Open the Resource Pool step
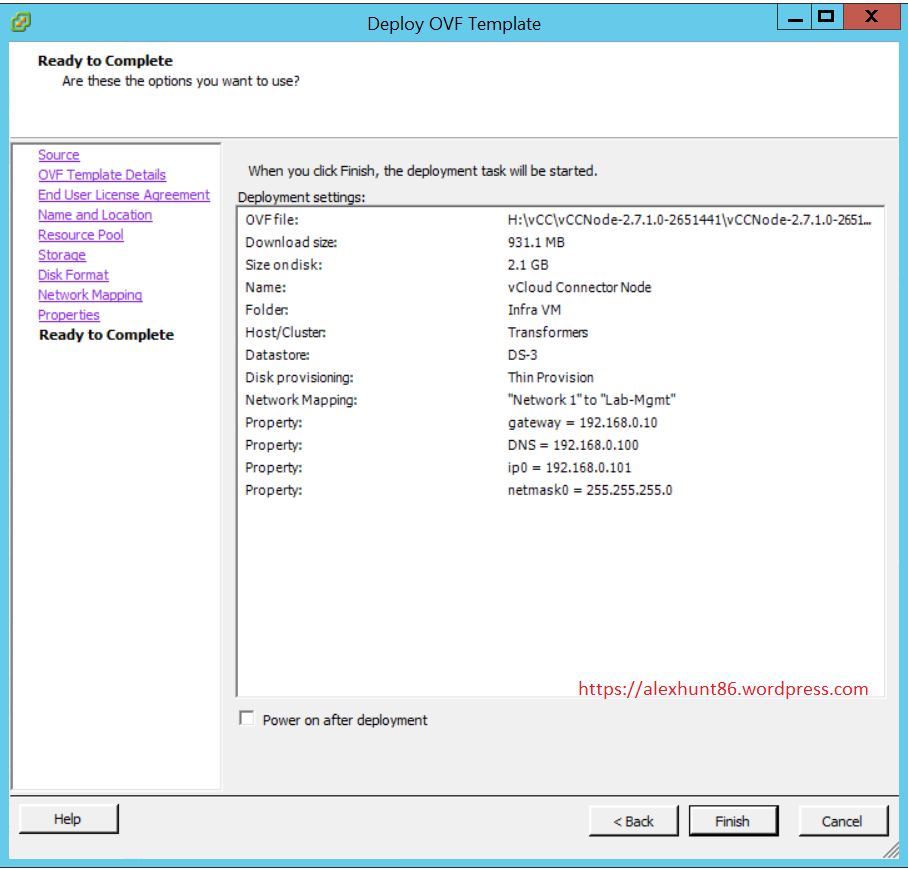This screenshot has width=908, height=870. pyautogui.click(x=80, y=235)
